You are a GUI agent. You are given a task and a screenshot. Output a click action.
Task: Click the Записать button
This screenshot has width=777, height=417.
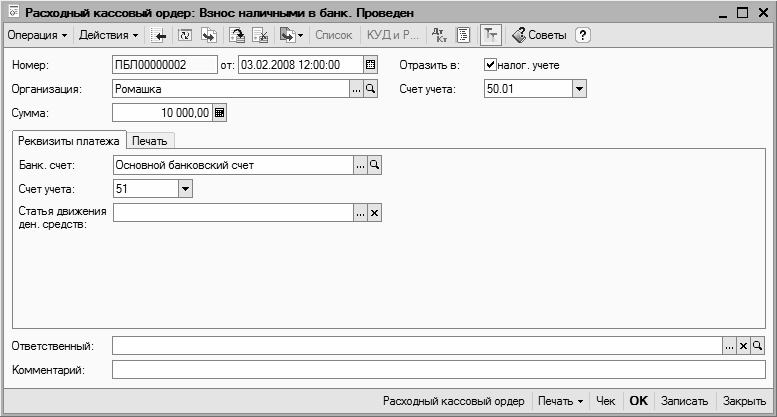685,401
